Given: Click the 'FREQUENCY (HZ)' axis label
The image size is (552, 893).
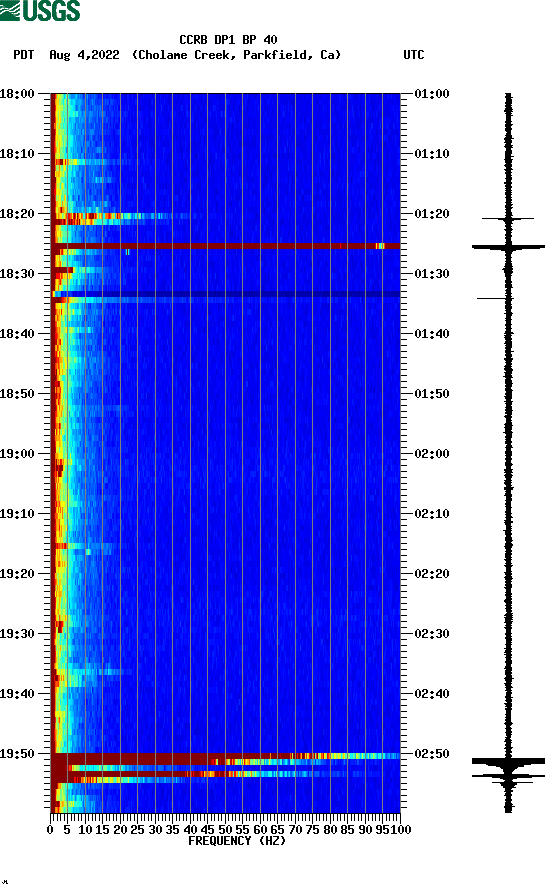Looking at the screenshot, I should [x=236, y=841].
